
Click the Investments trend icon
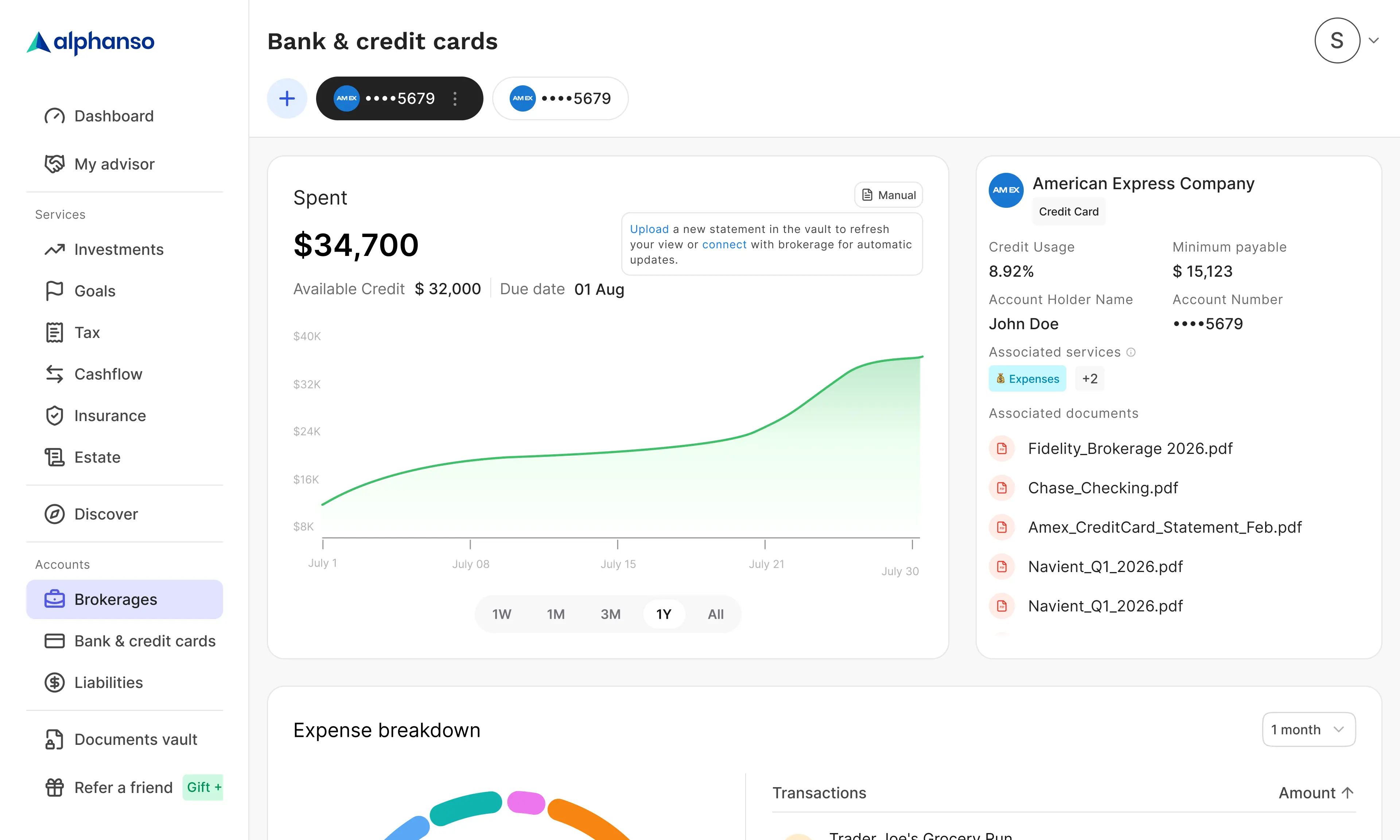tap(54, 250)
